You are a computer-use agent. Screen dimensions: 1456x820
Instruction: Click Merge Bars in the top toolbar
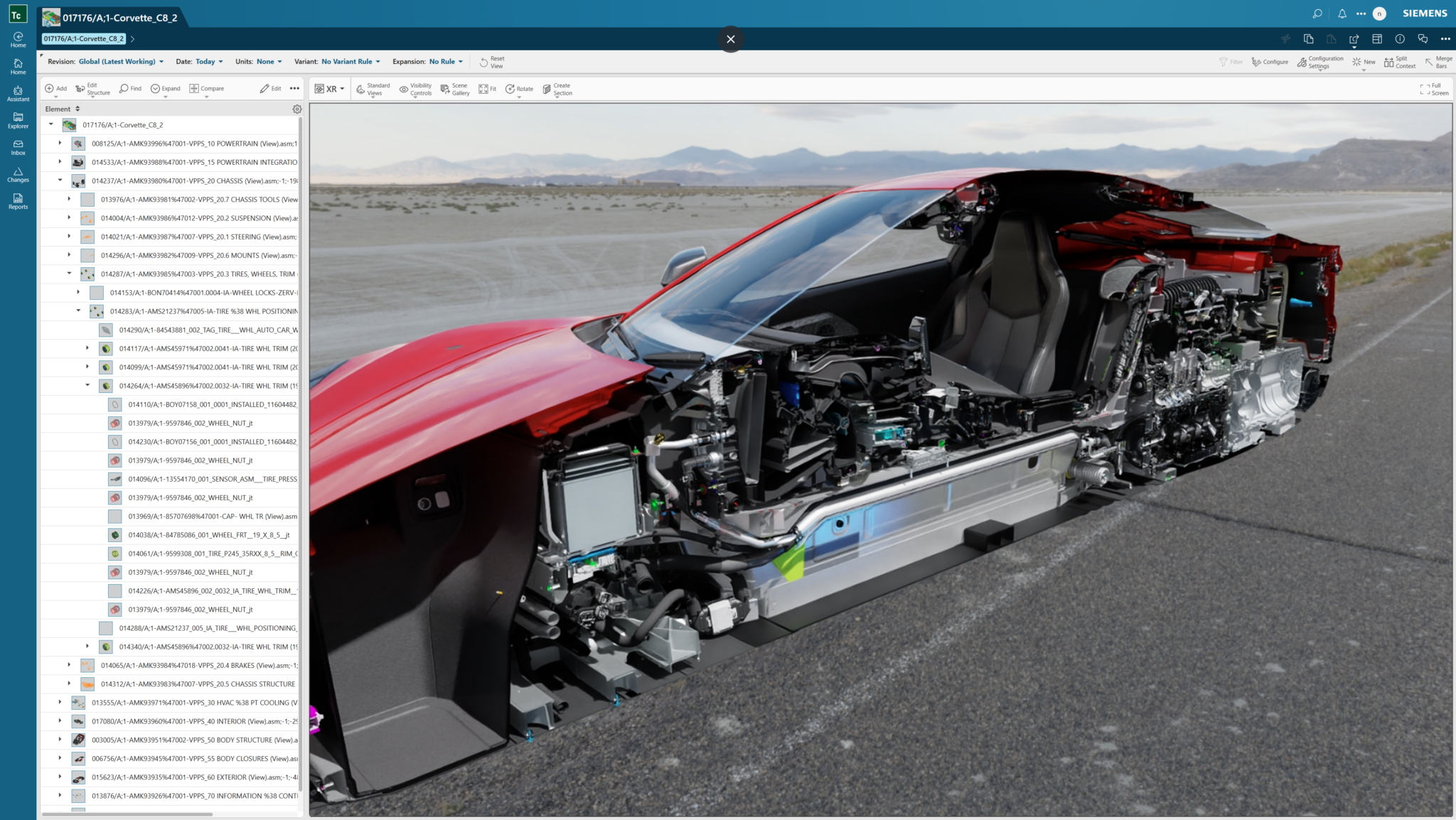pos(1439,61)
